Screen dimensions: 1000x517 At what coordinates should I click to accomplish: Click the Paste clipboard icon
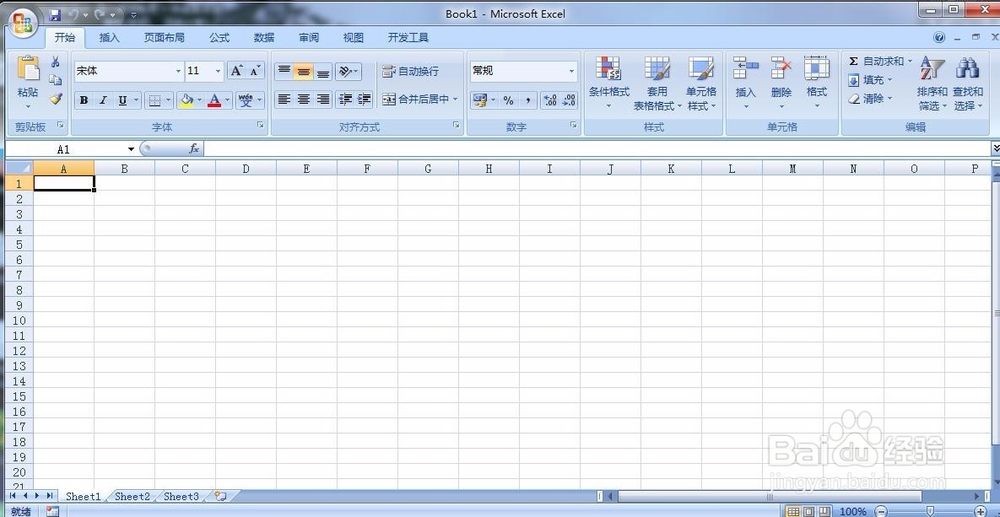pos(28,68)
